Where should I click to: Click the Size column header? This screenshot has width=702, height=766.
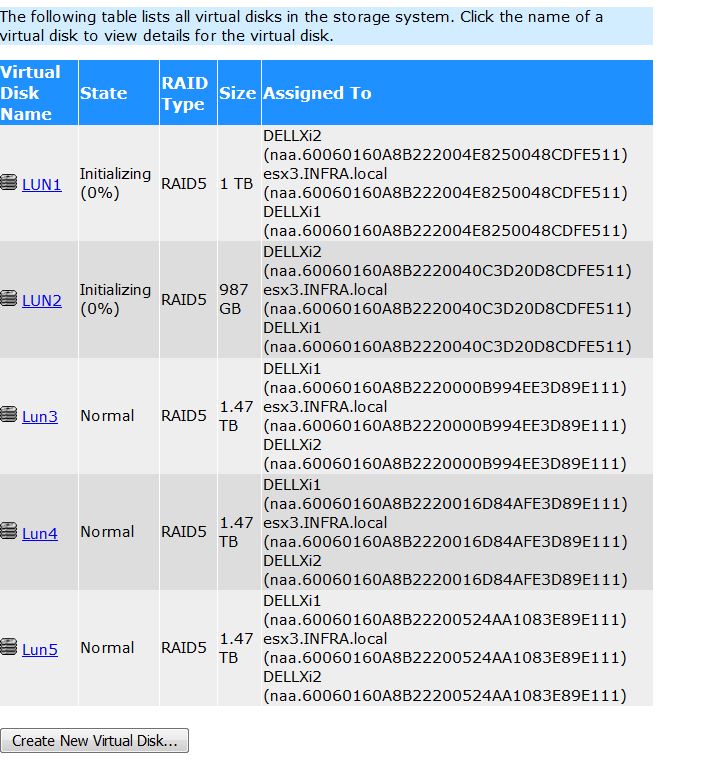[x=237, y=93]
